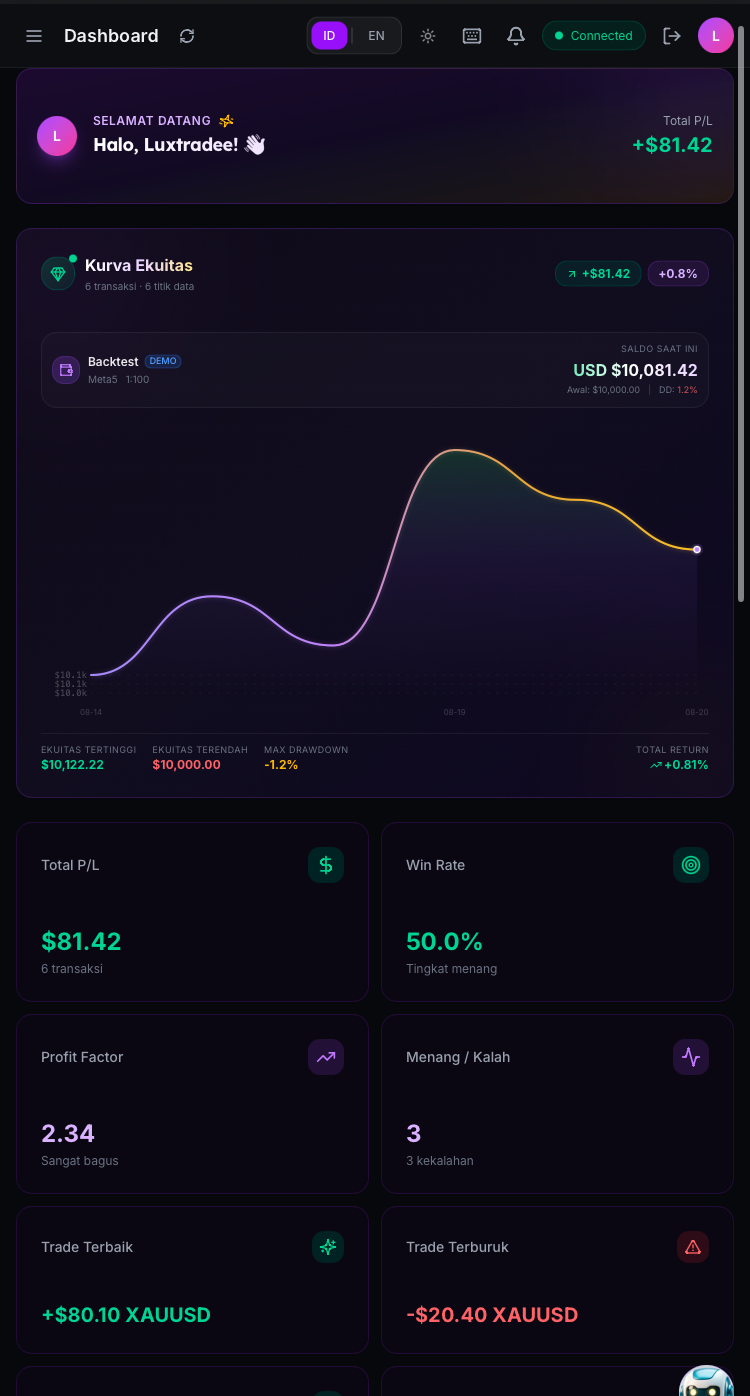Click the equity curve end point marker

[x=697, y=549]
